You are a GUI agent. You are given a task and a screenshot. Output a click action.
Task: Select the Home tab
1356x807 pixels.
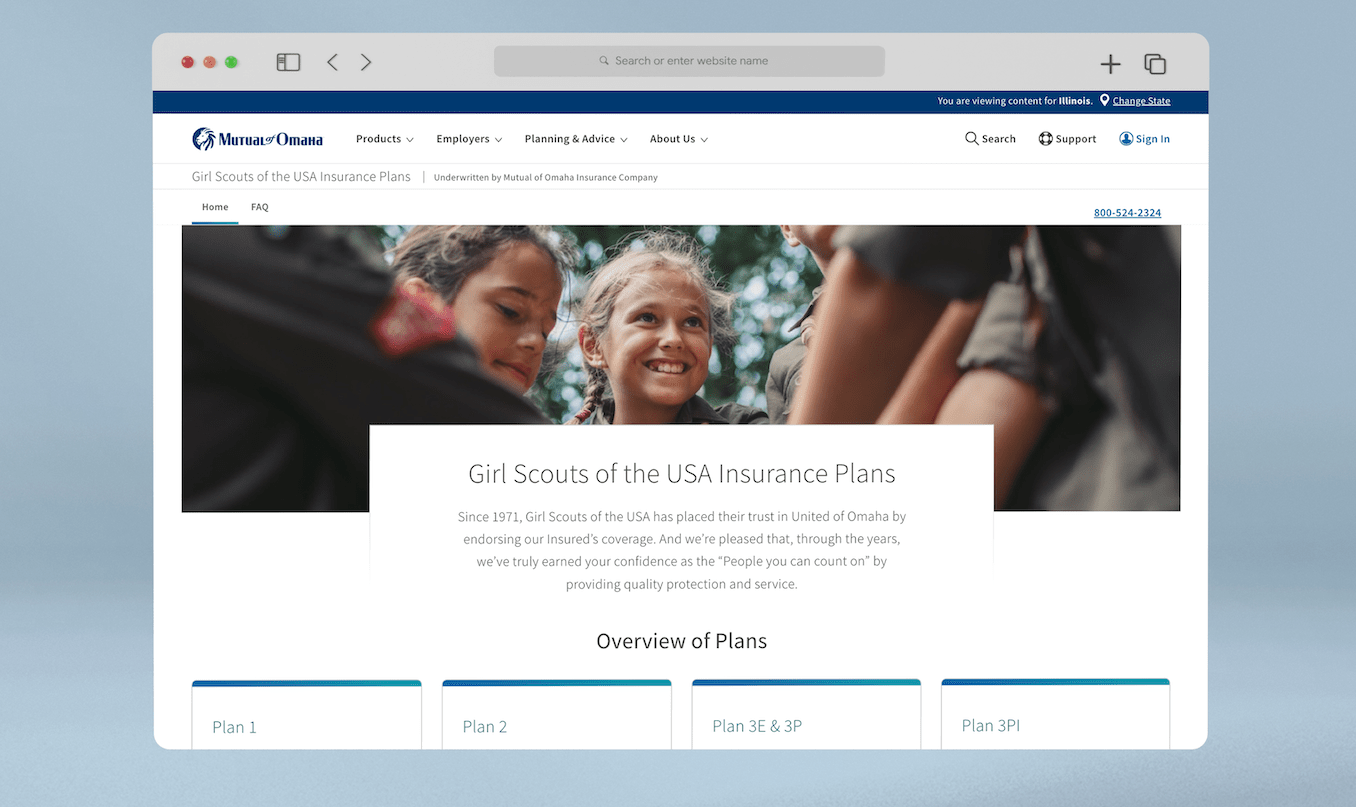[215, 207]
